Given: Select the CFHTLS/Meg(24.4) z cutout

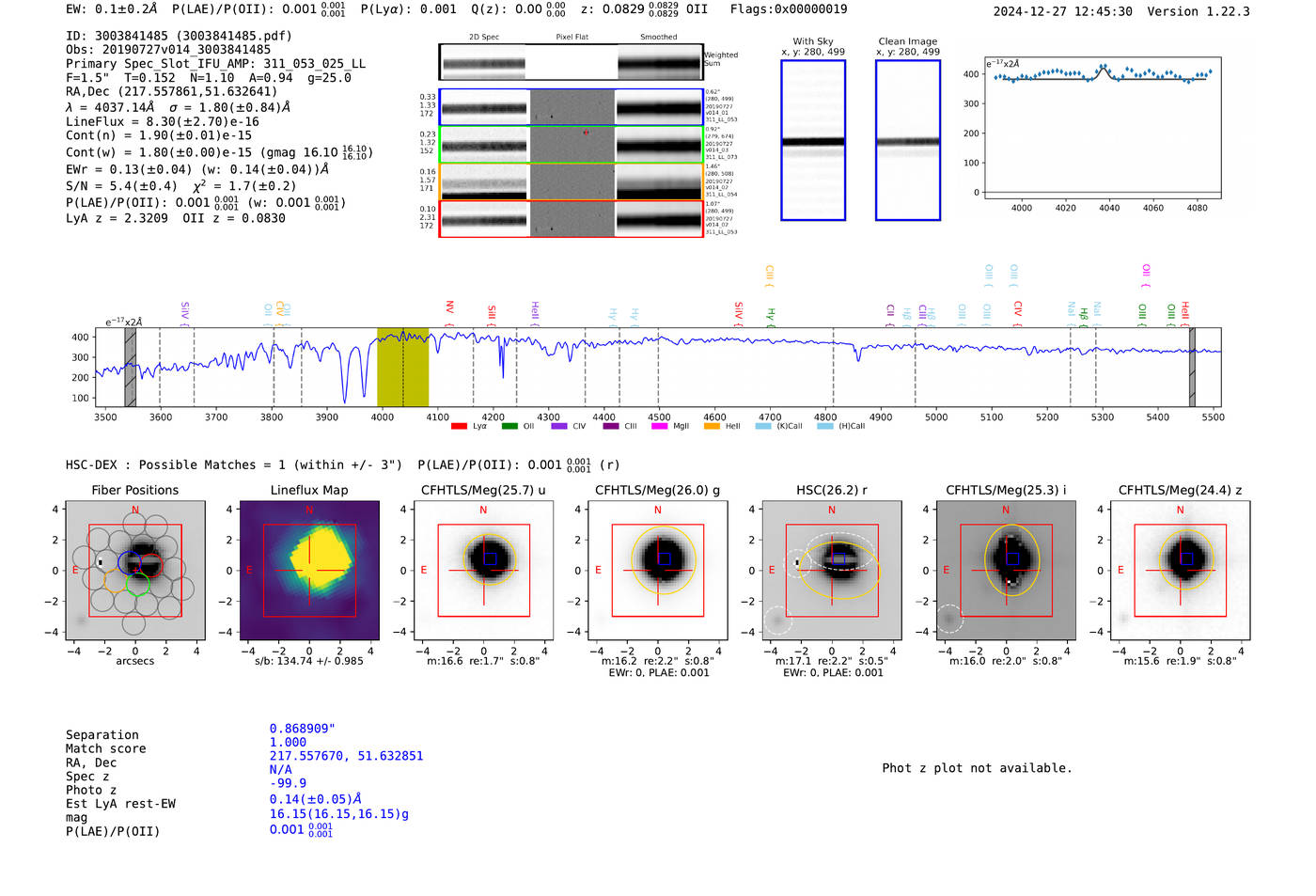Looking at the screenshot, I should coord(1181,571).
